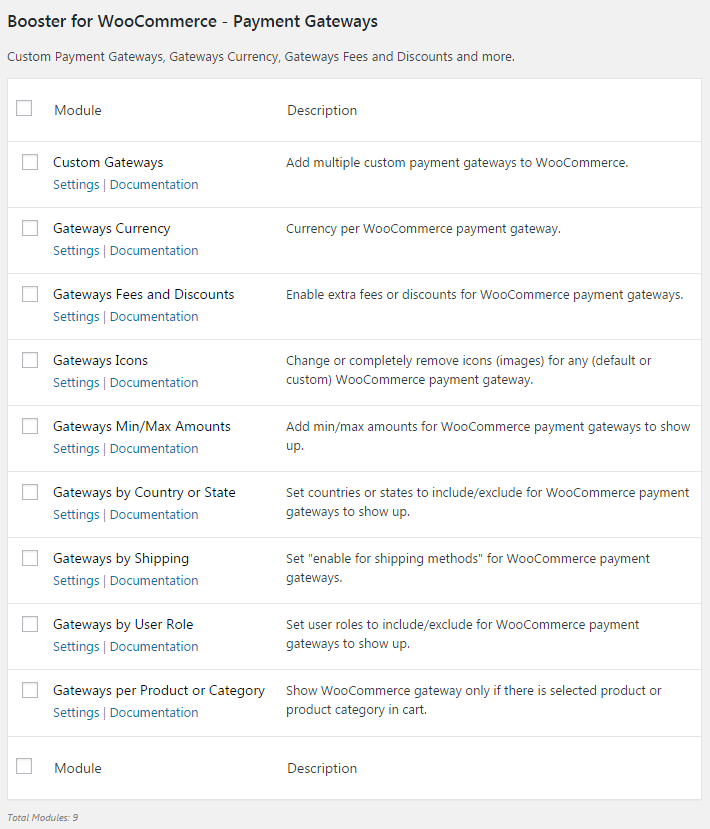Open Gateways by User Role Documentation
Image resolution: width=710 pixels, height=829 pixels.
point(154,647)
